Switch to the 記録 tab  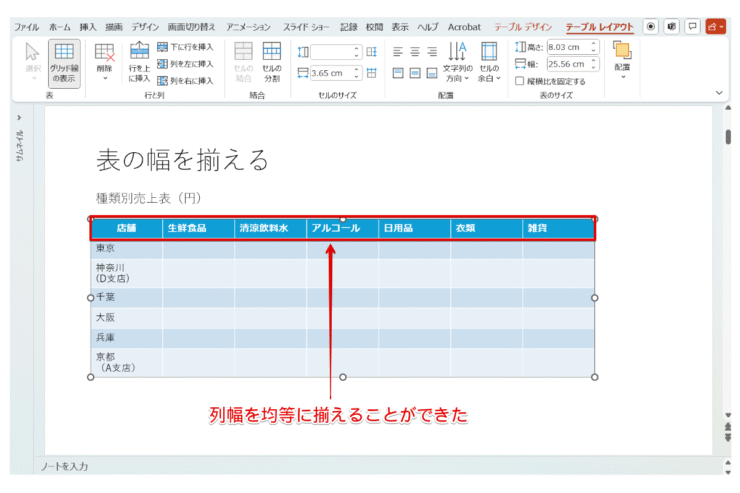click(349, 27)
